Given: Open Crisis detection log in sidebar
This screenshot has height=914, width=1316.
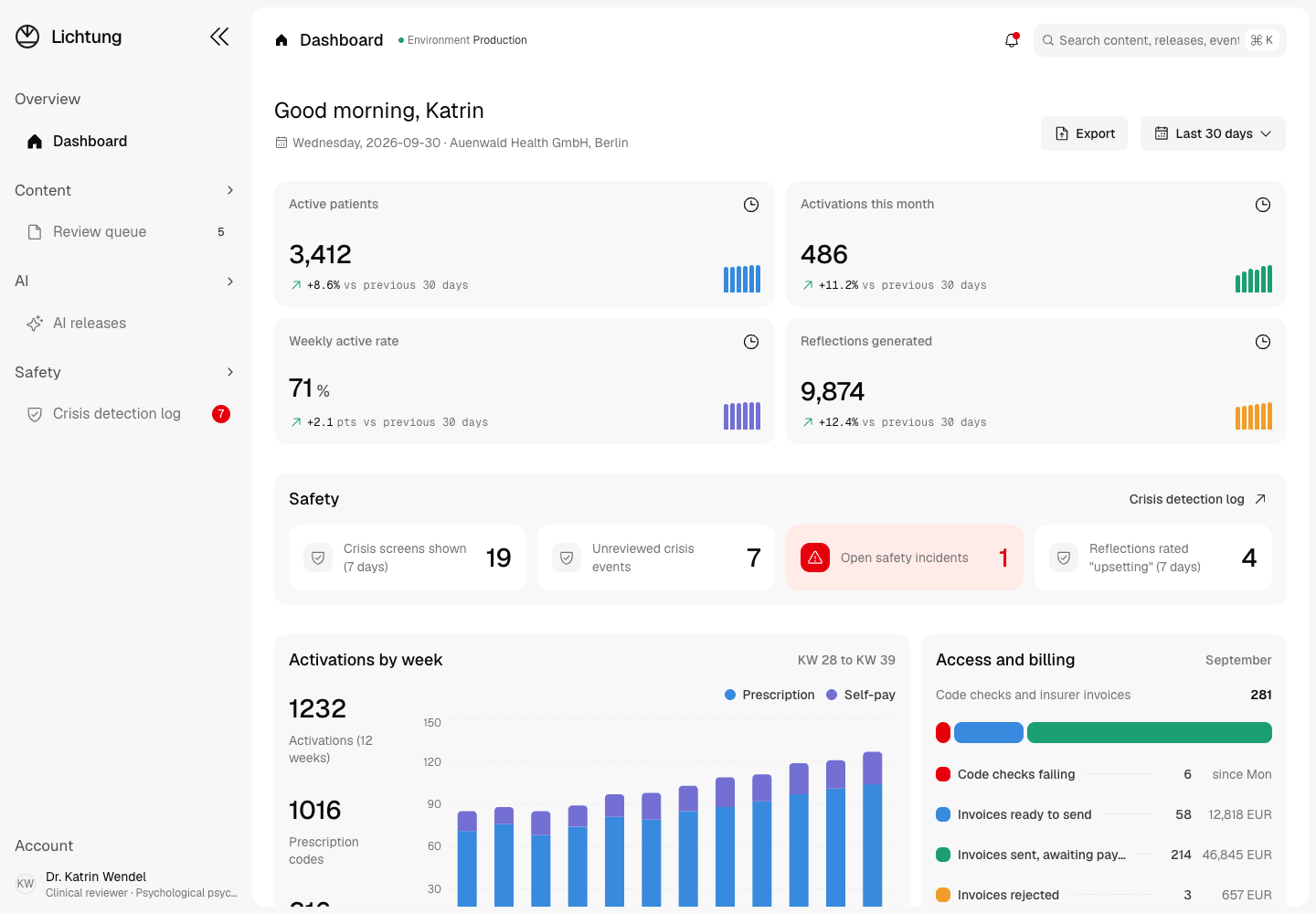Looking at the screenshot, I should [124, 413].
